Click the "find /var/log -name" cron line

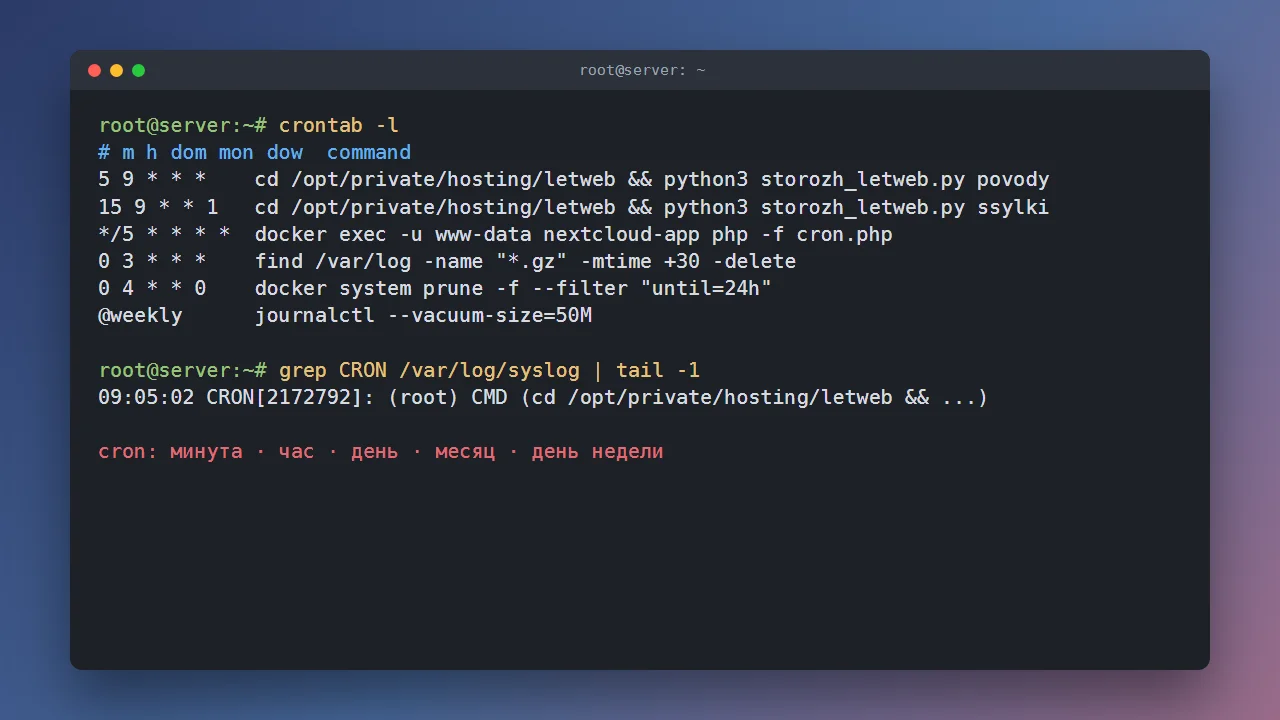pos(447,261)
